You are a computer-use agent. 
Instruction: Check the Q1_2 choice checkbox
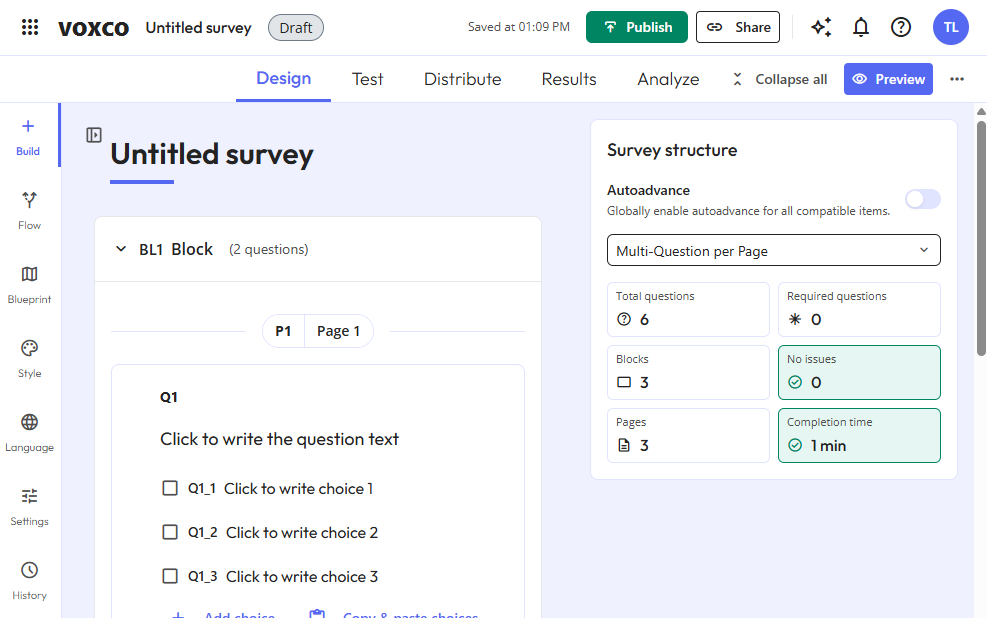point(170,532)
